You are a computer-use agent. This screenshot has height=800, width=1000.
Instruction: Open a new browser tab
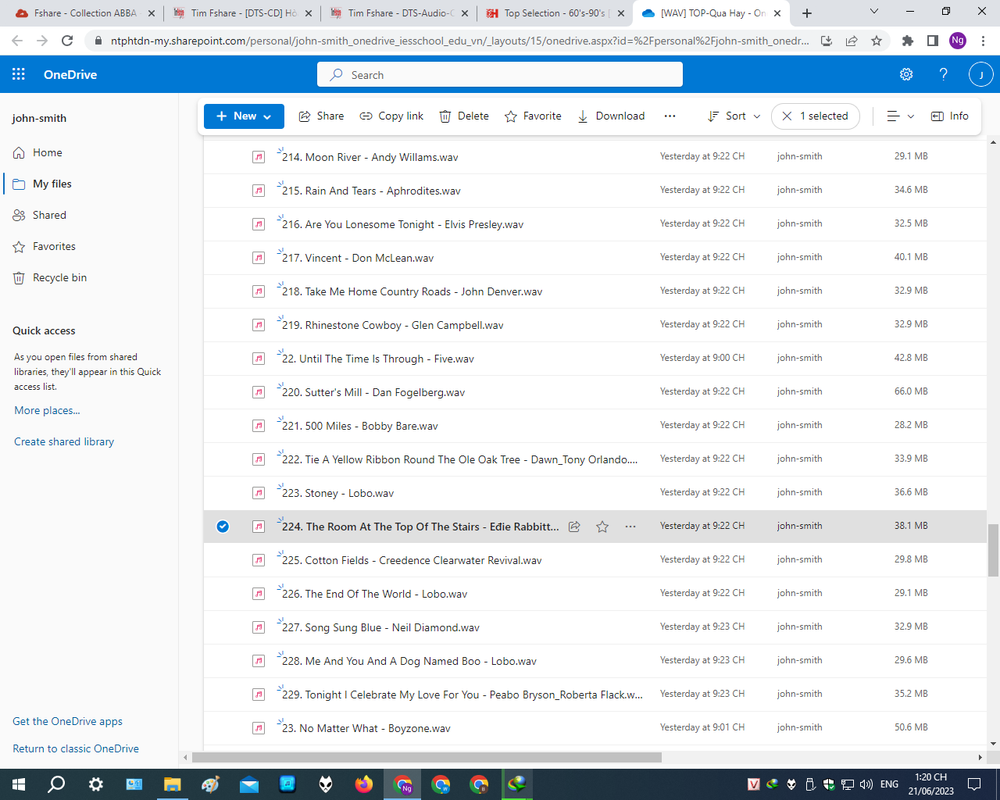click(x=807, y=13)
